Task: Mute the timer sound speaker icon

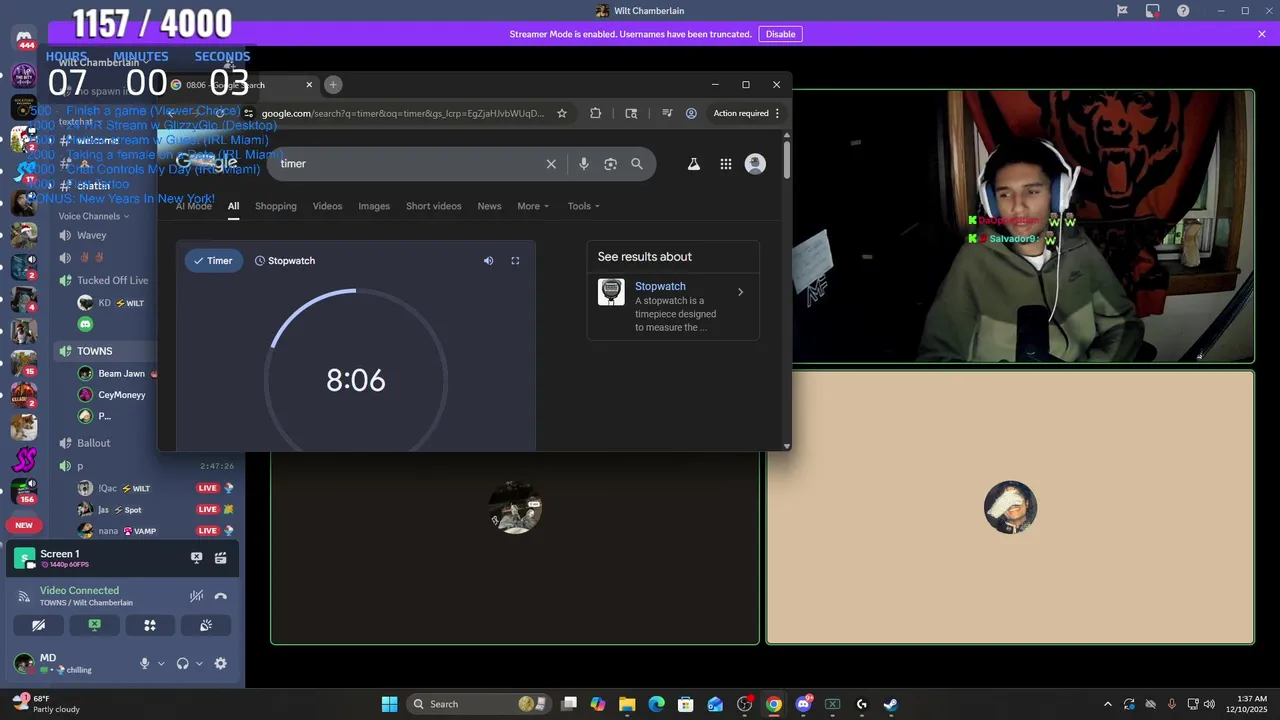Action: tap(488, 261)
